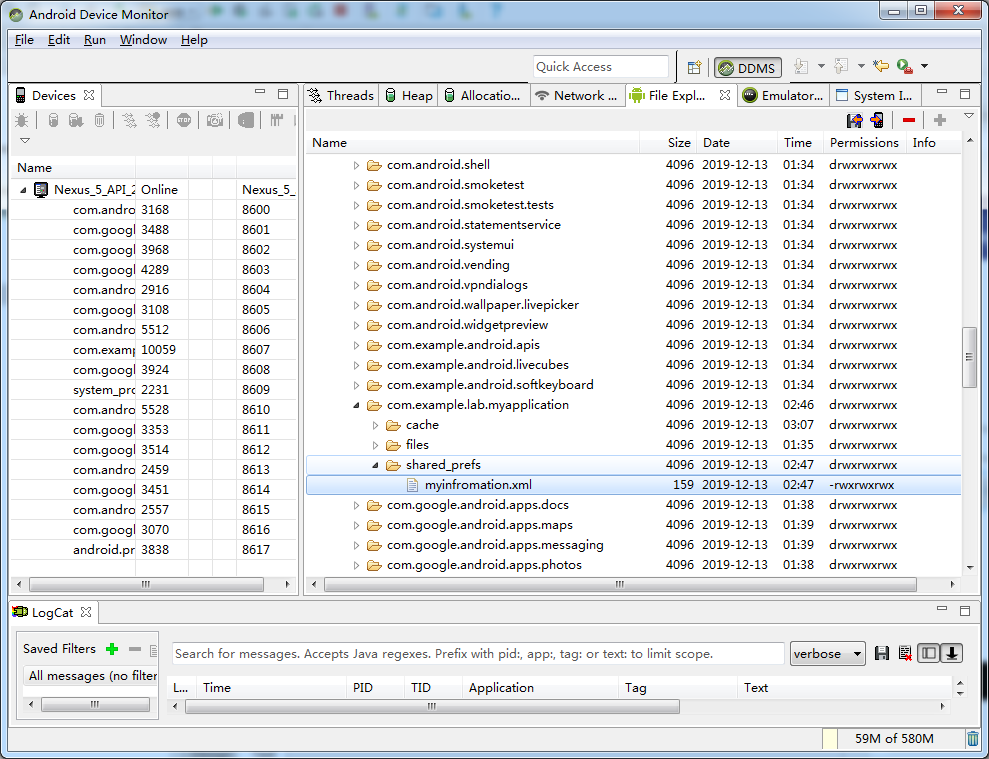
Task: Toggle LogCat scroll lock button
Action: pyautogui.click(x=951, y=653)
